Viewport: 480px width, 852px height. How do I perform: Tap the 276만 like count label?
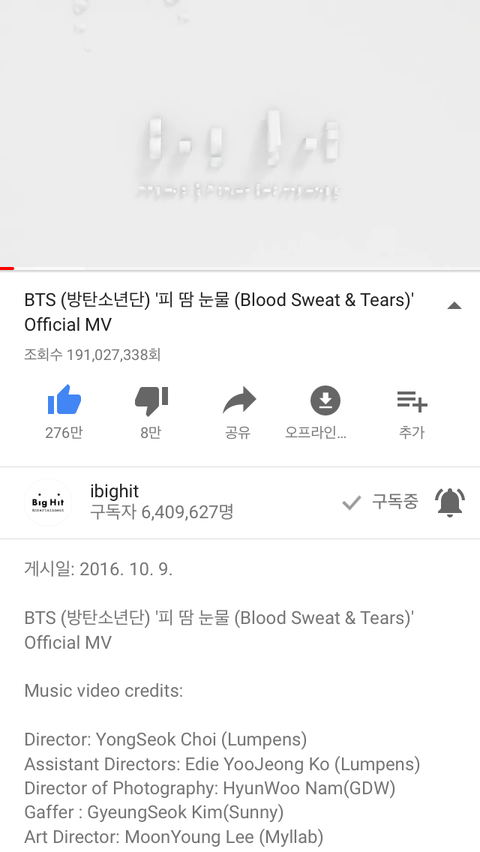coord(64,433)
